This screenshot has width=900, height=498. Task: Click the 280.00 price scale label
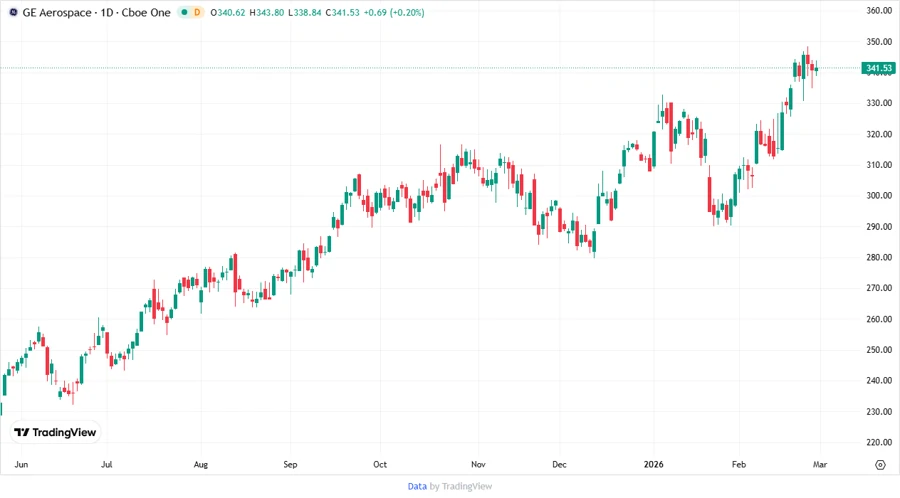[879, 258]
